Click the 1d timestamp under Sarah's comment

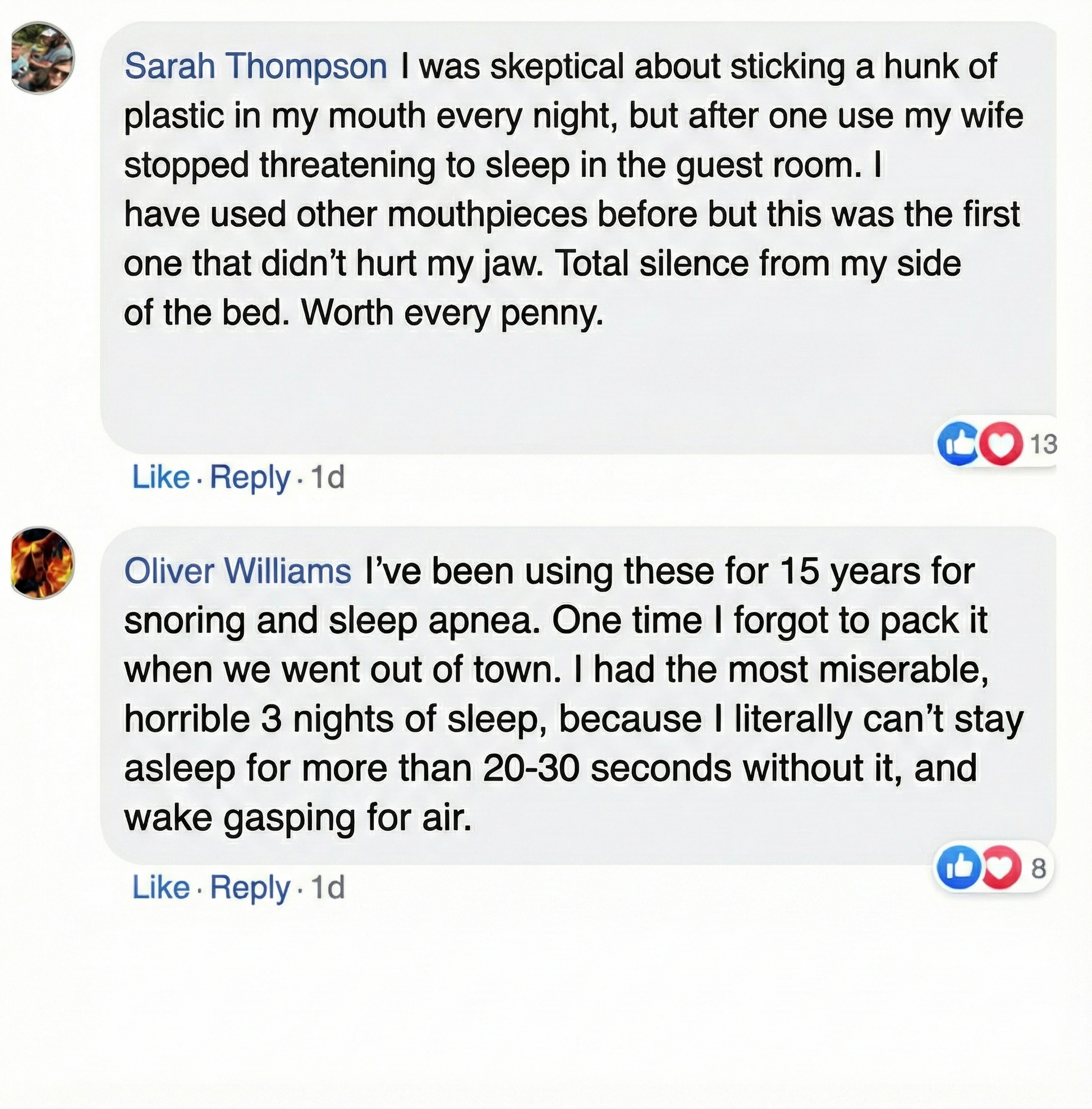coord(328,478)
